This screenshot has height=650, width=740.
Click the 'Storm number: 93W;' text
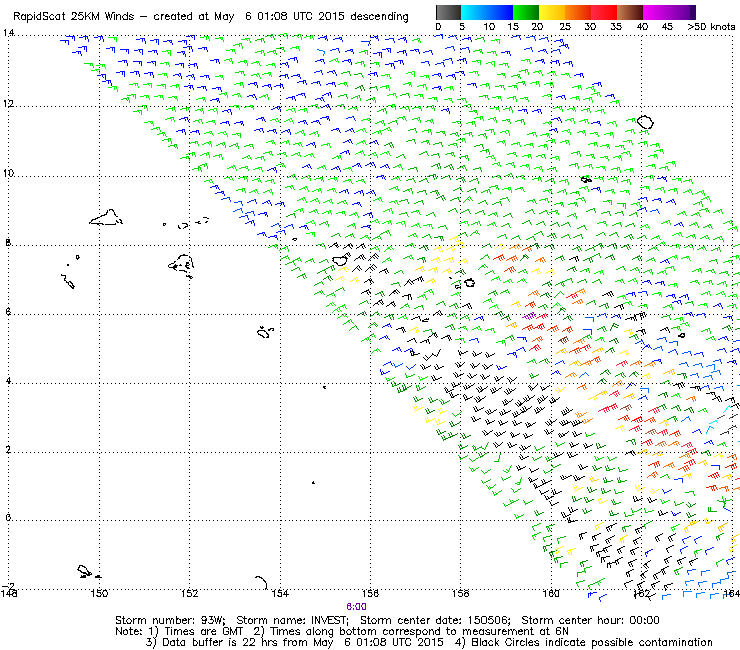[x=170, y=620]
